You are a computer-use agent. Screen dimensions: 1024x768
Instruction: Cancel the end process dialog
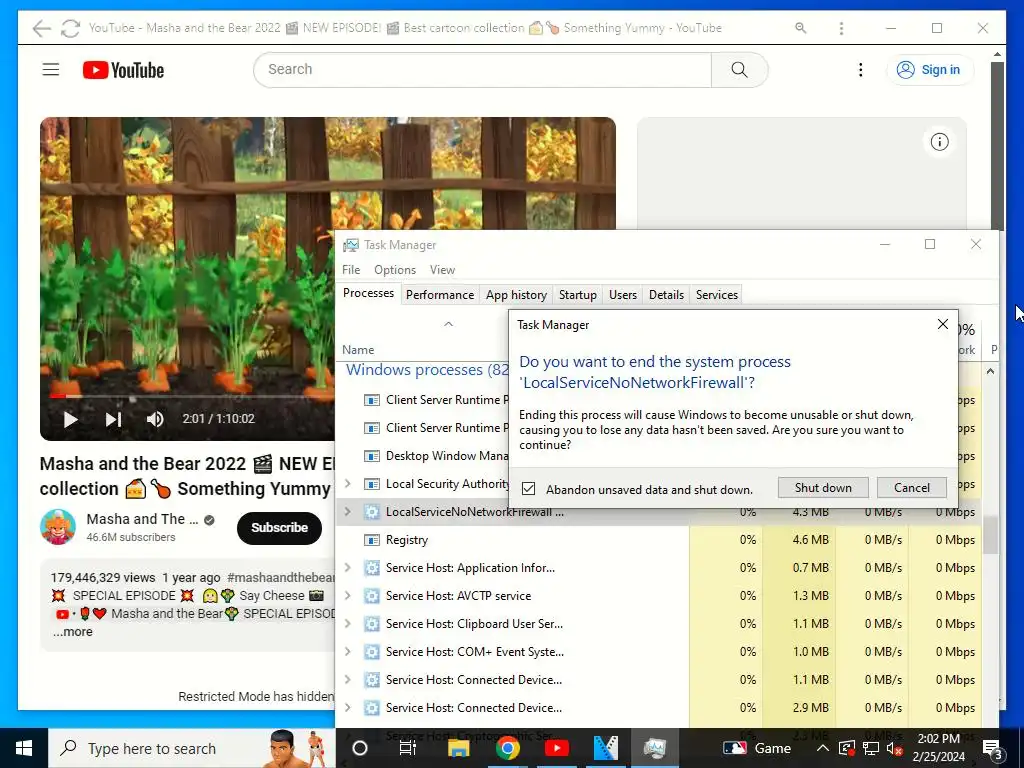click(912, 488)
